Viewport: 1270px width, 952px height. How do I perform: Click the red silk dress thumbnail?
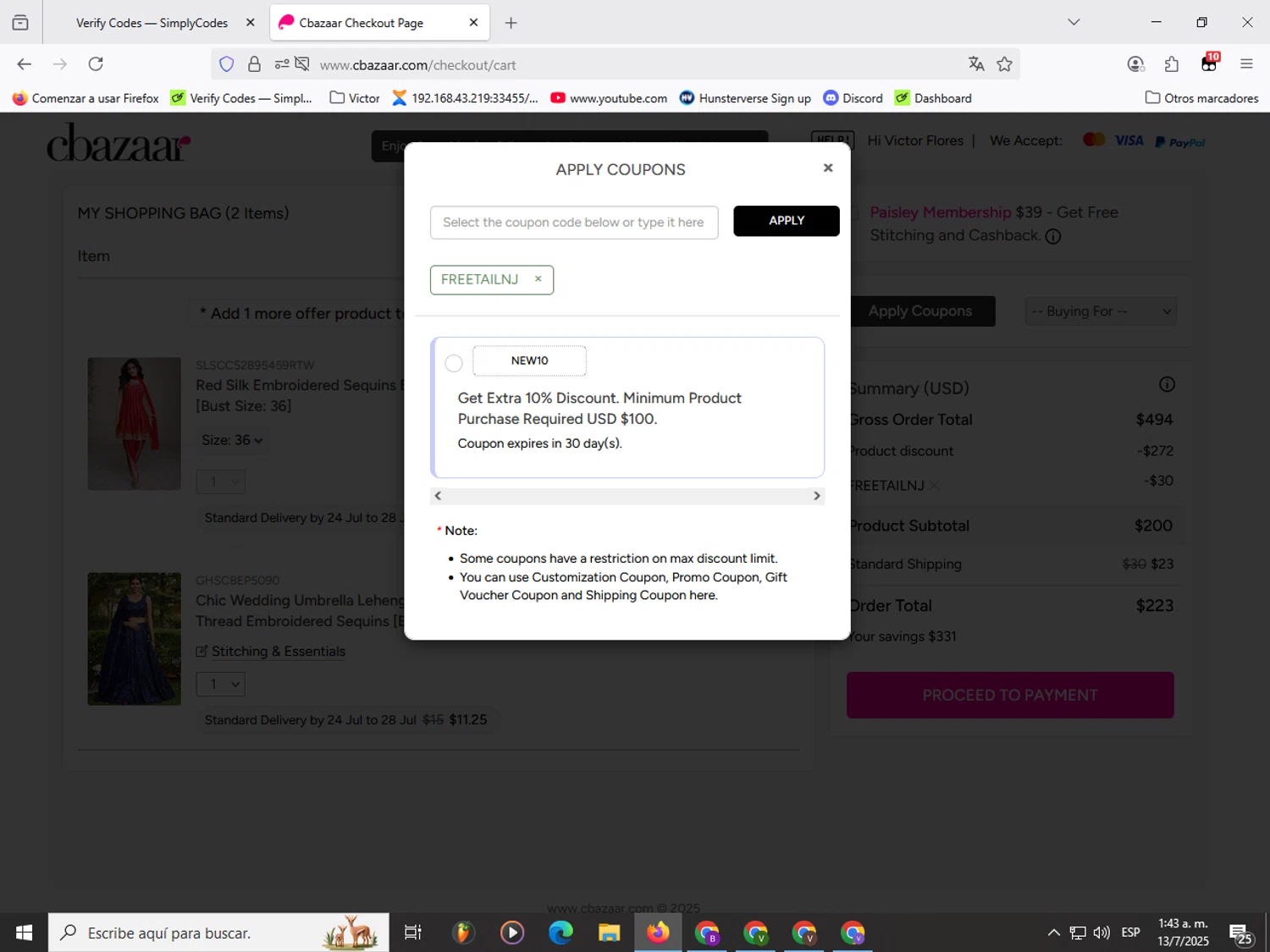point(134,423)
